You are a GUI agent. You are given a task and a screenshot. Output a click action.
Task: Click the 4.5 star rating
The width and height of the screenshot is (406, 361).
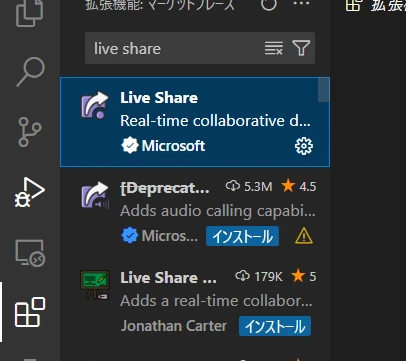[299, 187]
